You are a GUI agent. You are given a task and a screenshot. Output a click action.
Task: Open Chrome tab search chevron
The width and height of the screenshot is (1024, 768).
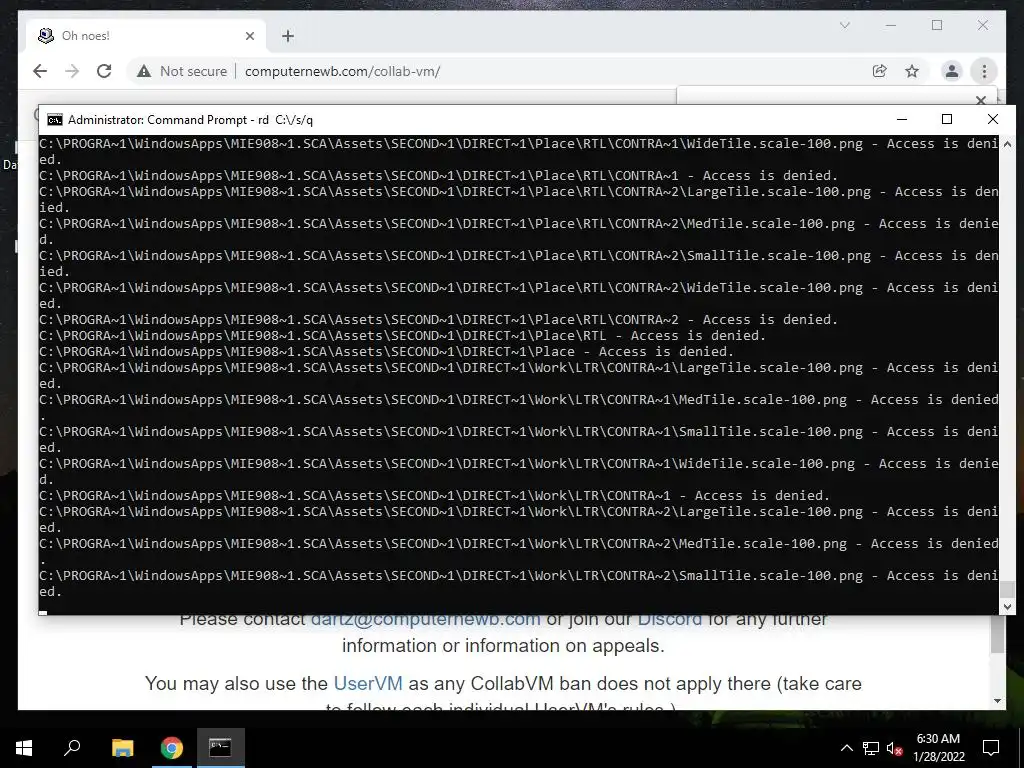tap(844, 25)
